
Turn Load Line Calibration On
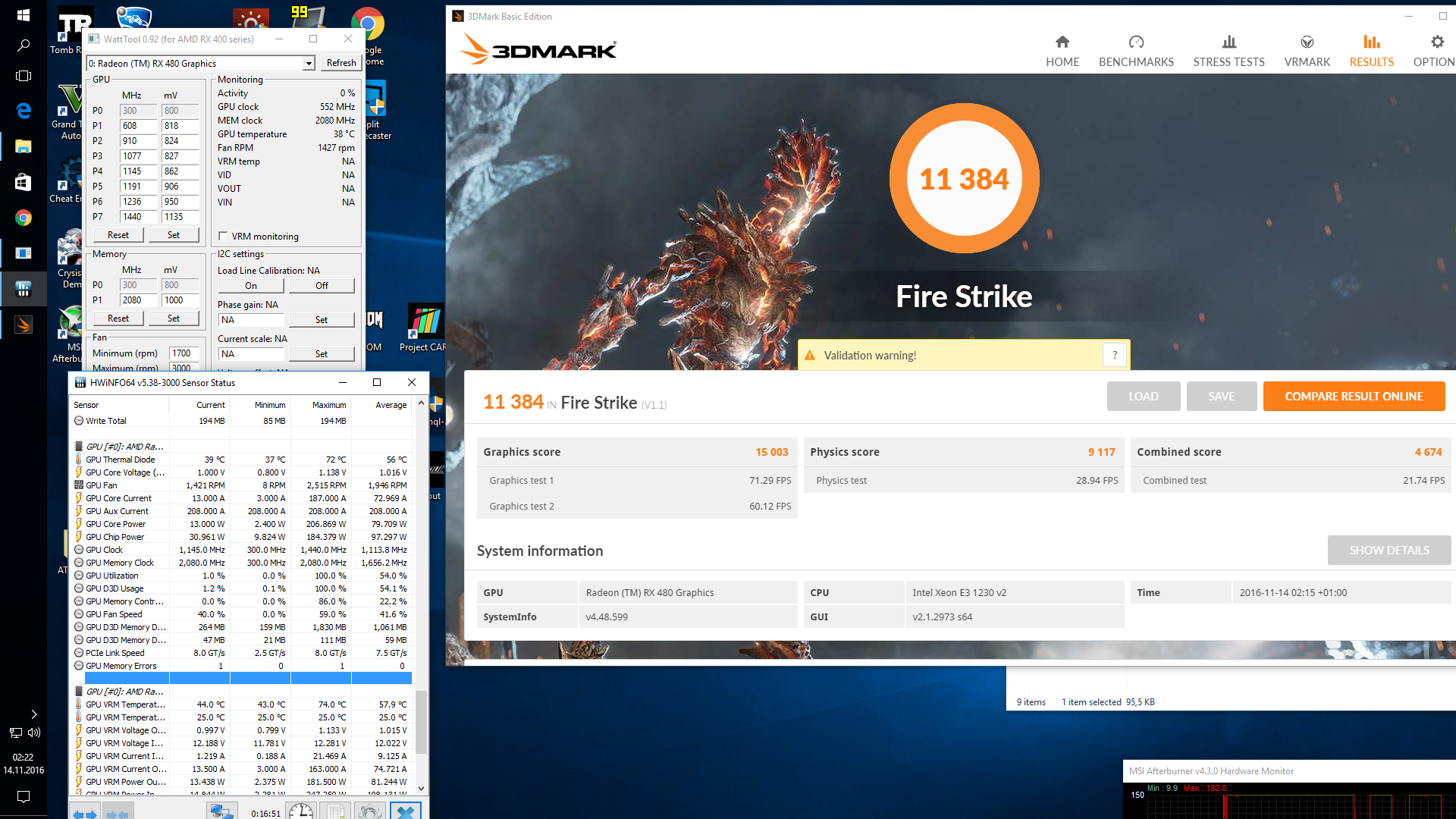(x=251, y=286)
